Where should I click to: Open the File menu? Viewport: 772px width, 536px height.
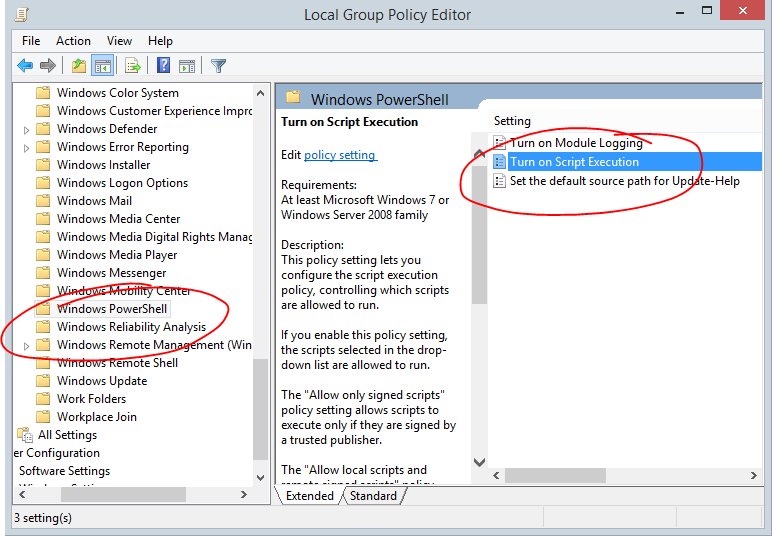[x=31, y=41]
